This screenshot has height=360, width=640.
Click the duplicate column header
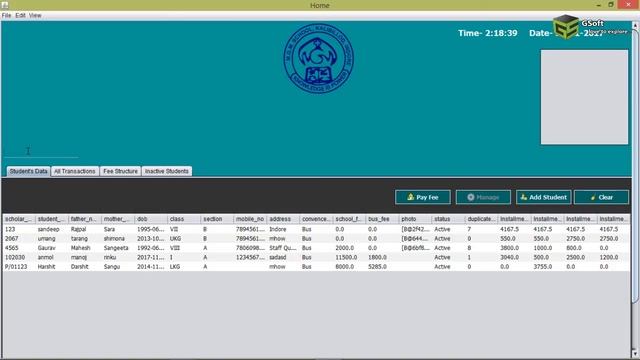(x=482, y=219)
